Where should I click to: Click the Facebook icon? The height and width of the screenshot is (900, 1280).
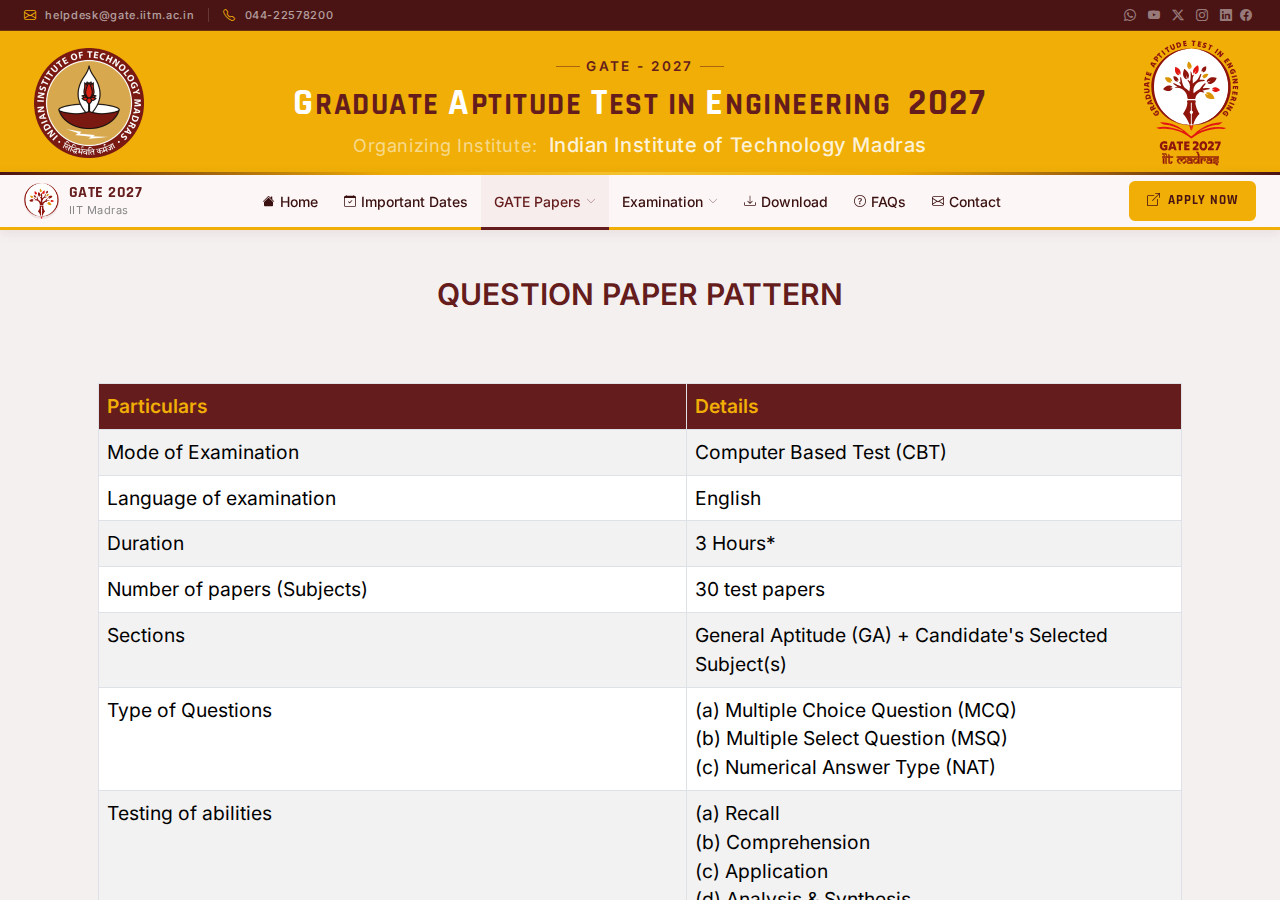tap(1246, 15)
